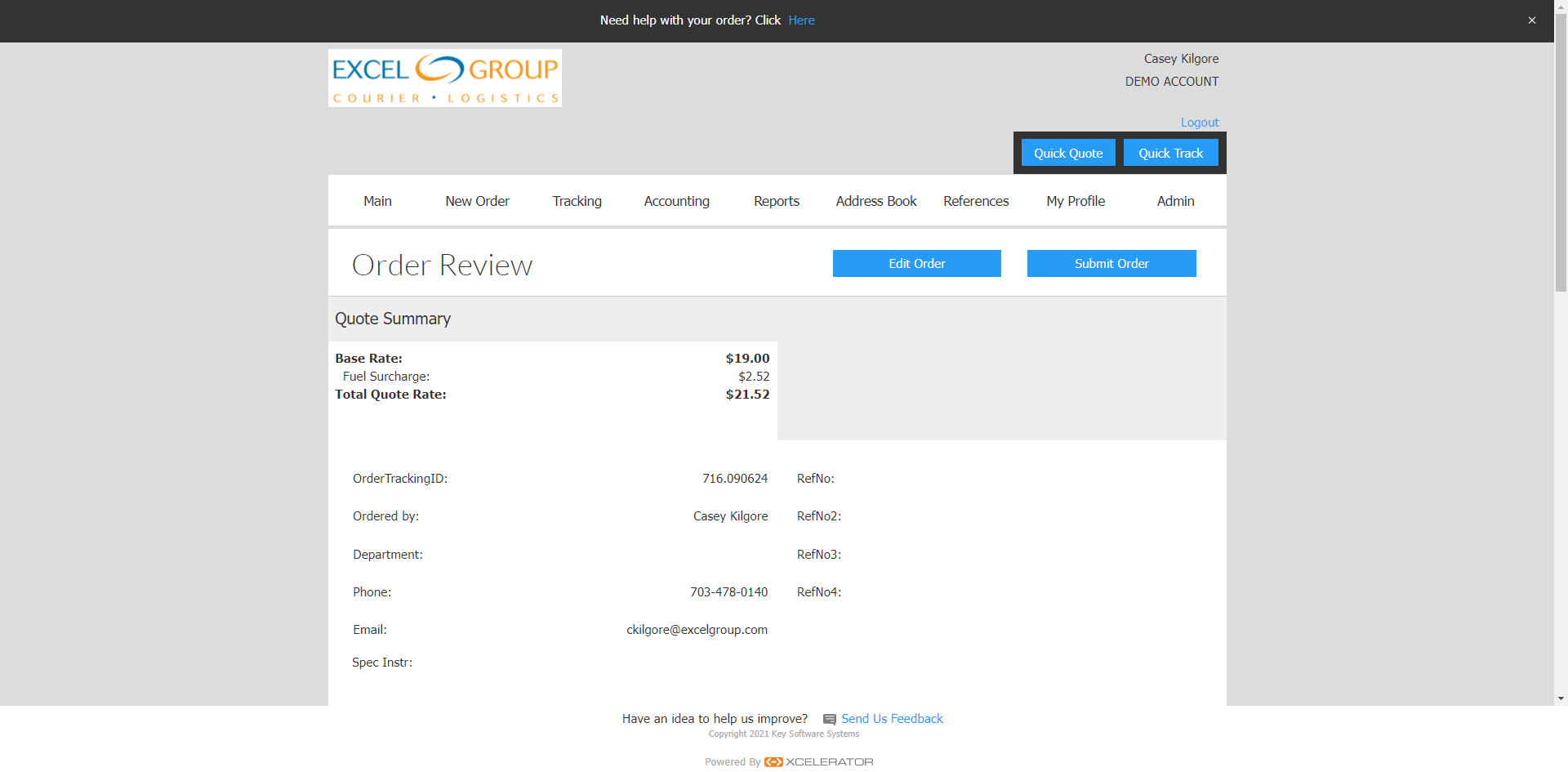The height and width of the screenshot is (772, 1568).
Task: Click Send Us Feedback link
Action: 892,719
